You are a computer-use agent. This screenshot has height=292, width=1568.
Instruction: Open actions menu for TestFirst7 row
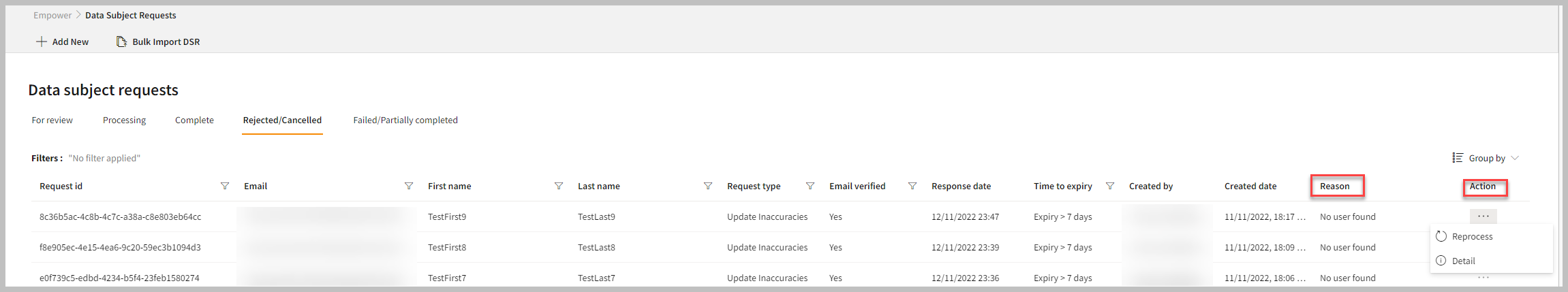pos(1483,278)
